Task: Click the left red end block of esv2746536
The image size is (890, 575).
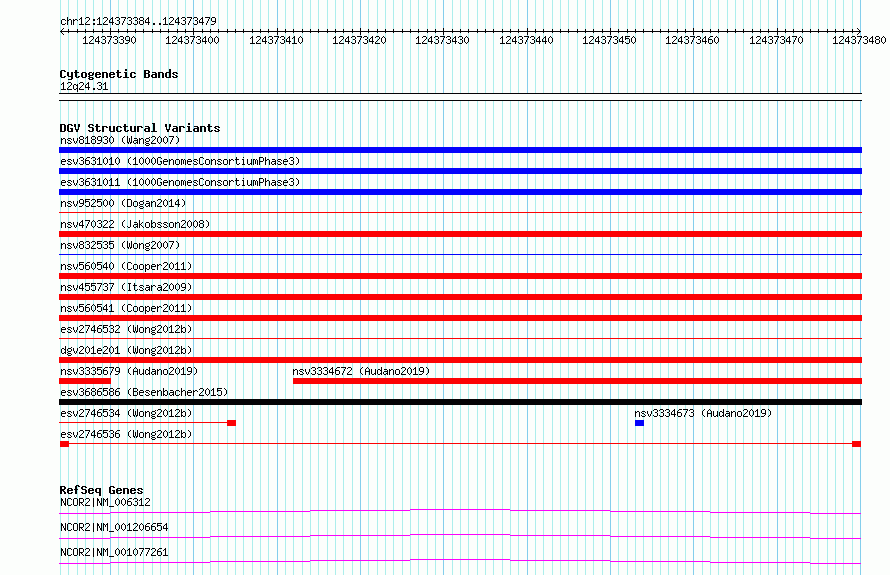Action: pyautogui.click(x=64, y=444)
